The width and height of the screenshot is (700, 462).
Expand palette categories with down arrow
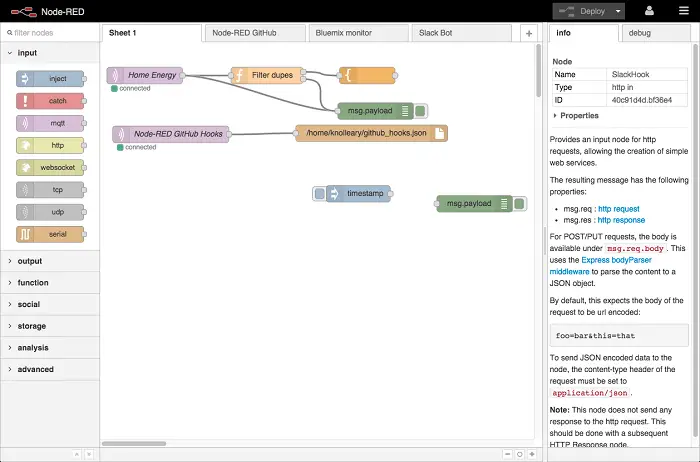click(x=89, y=454)
